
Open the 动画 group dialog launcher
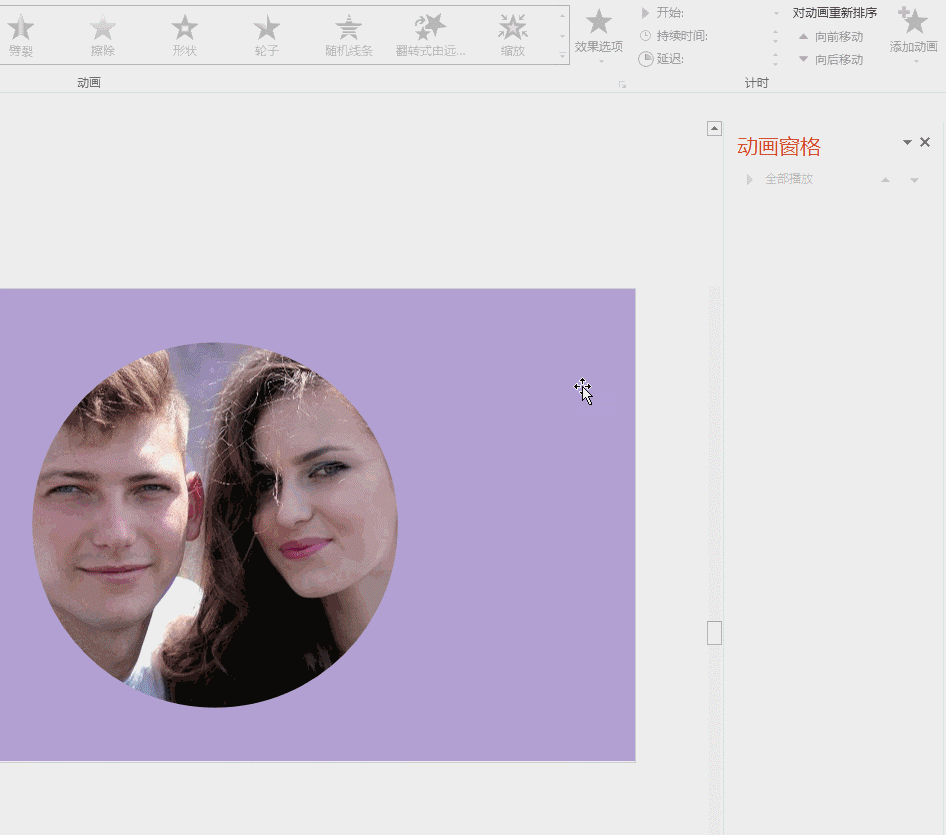[x=622, y=84]
